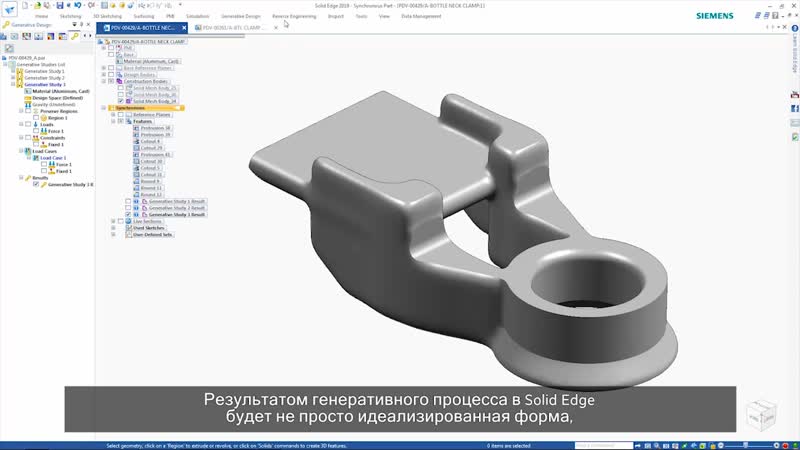Click the Undo arrow icon

tap(78, 6)
